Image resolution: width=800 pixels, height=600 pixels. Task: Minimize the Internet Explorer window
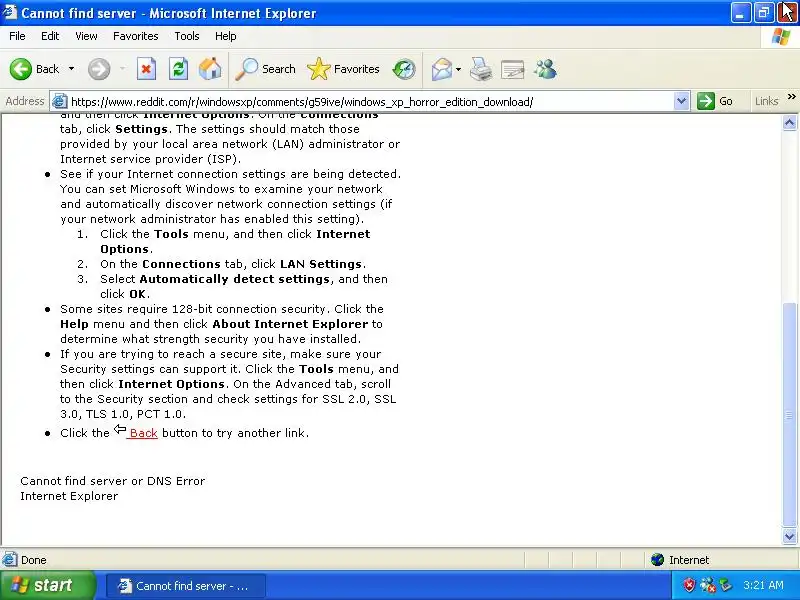point(741,13)
